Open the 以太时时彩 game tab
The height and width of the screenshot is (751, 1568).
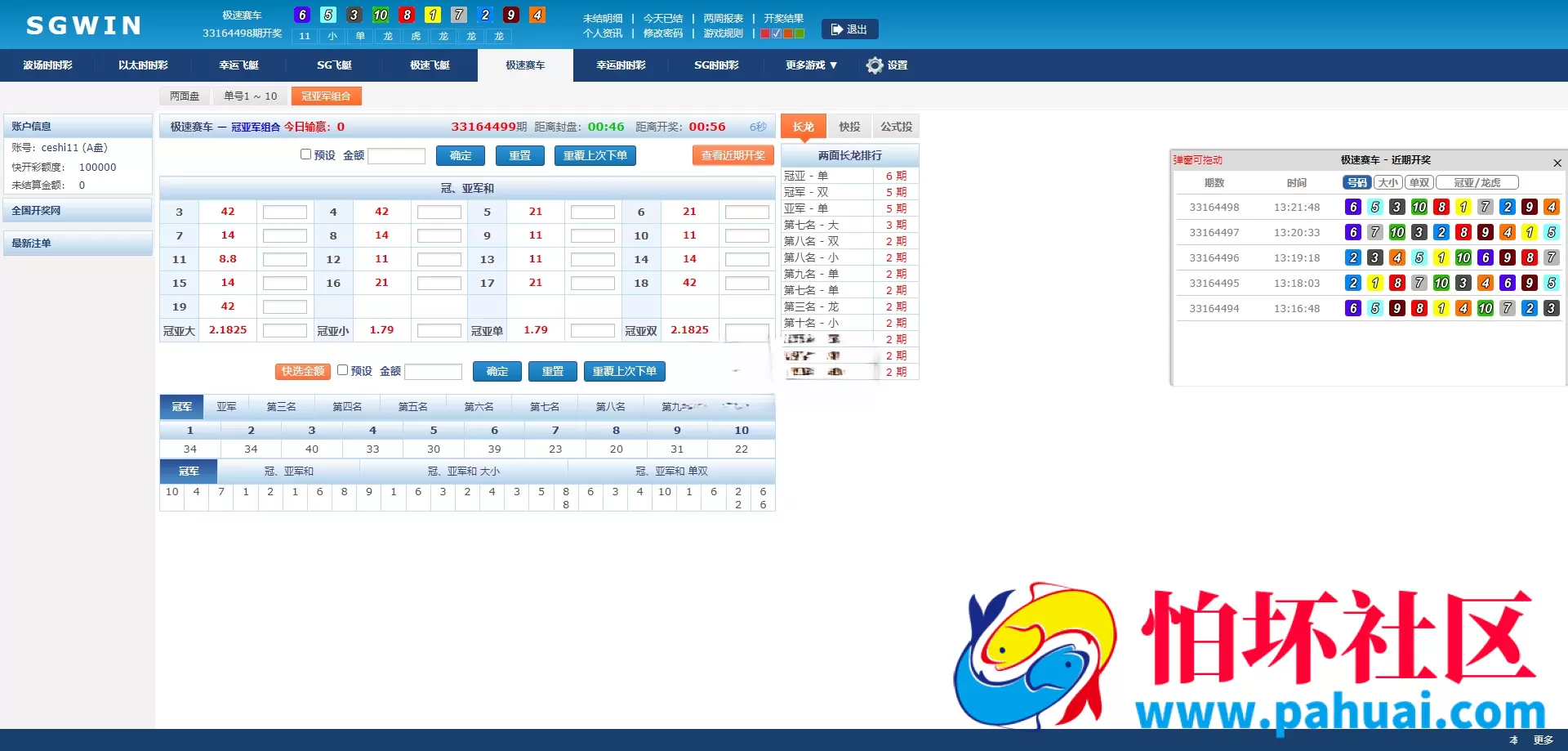[143, 65]
